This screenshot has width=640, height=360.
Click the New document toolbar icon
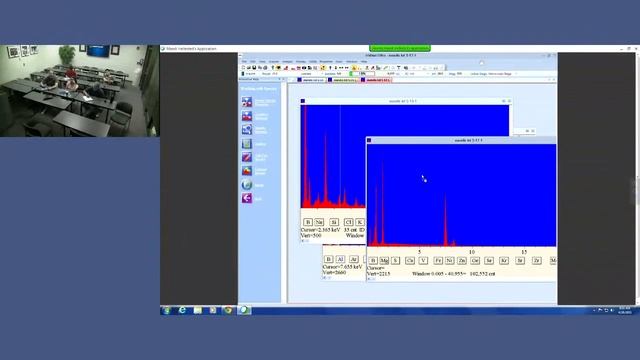pyautogui.click(x=243, y=68)
